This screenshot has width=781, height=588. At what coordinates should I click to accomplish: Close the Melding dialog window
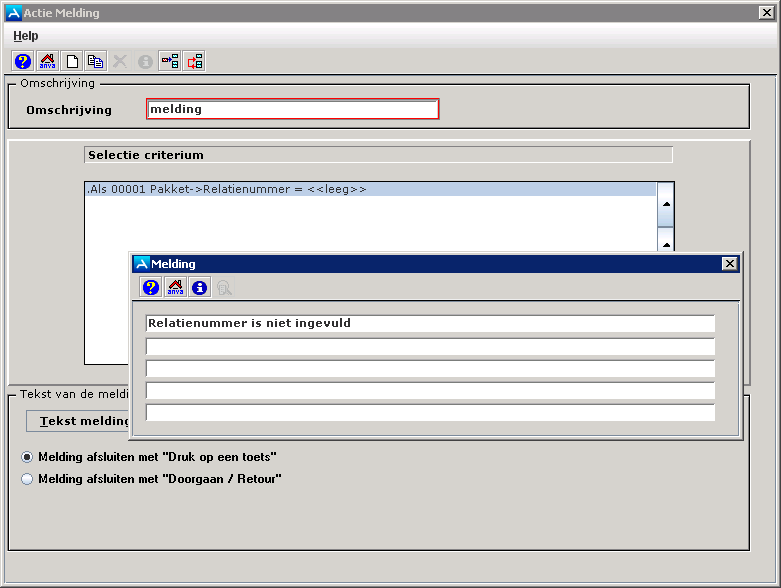click(729, 264)
